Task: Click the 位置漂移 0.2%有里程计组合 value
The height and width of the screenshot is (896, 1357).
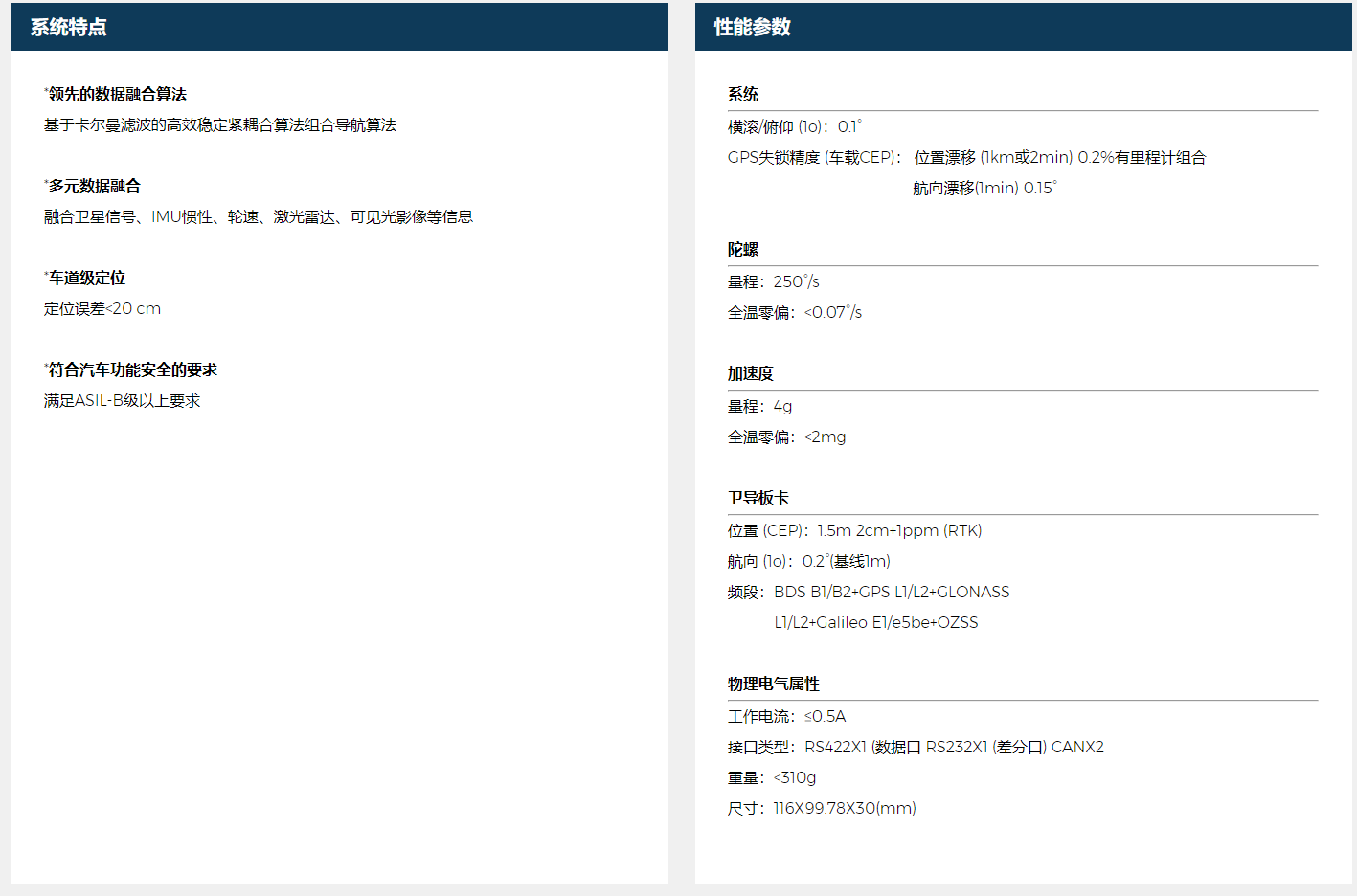Action: click(x=1060, y=157)
